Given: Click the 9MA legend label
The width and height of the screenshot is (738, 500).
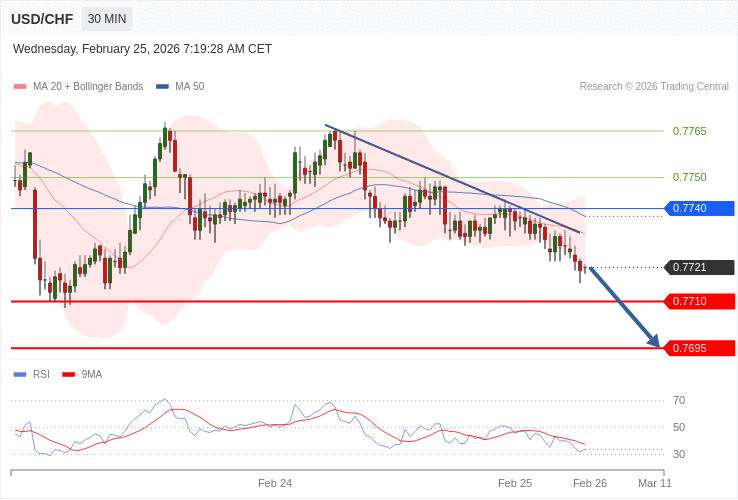Looking at the screenshot, I should [x=92, y=375].
